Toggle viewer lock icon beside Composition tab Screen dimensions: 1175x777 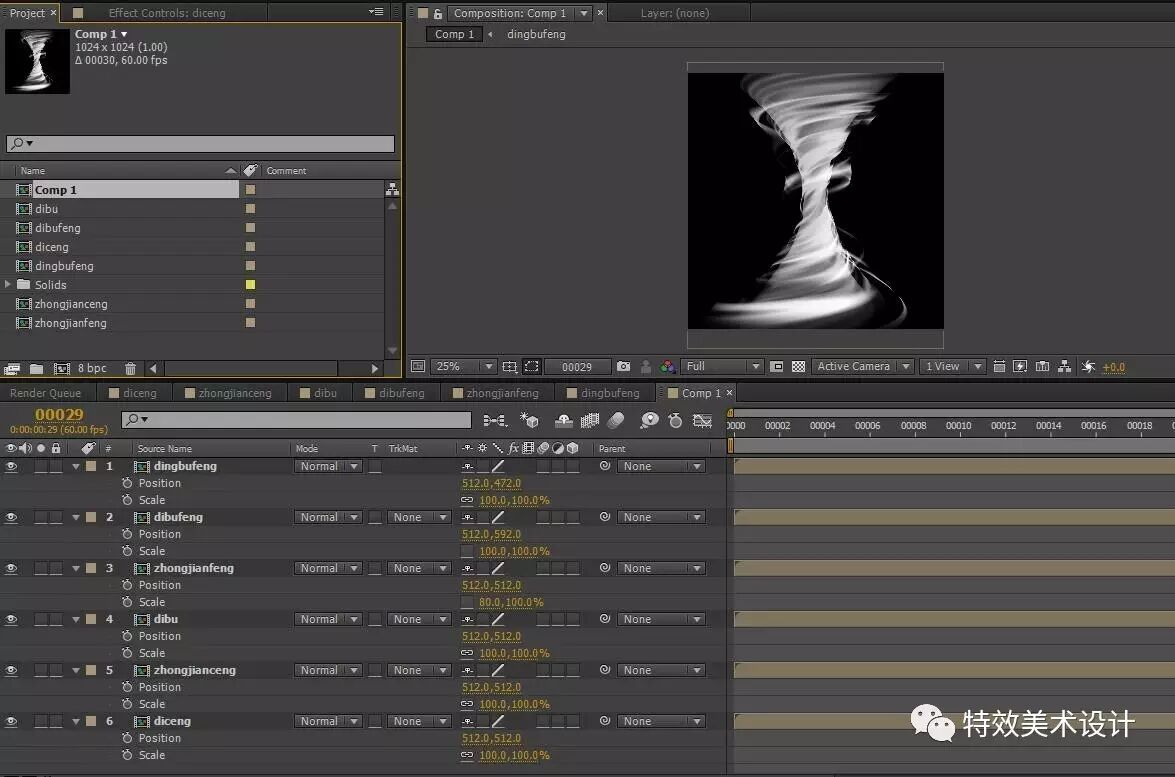[x=438, y=13]
